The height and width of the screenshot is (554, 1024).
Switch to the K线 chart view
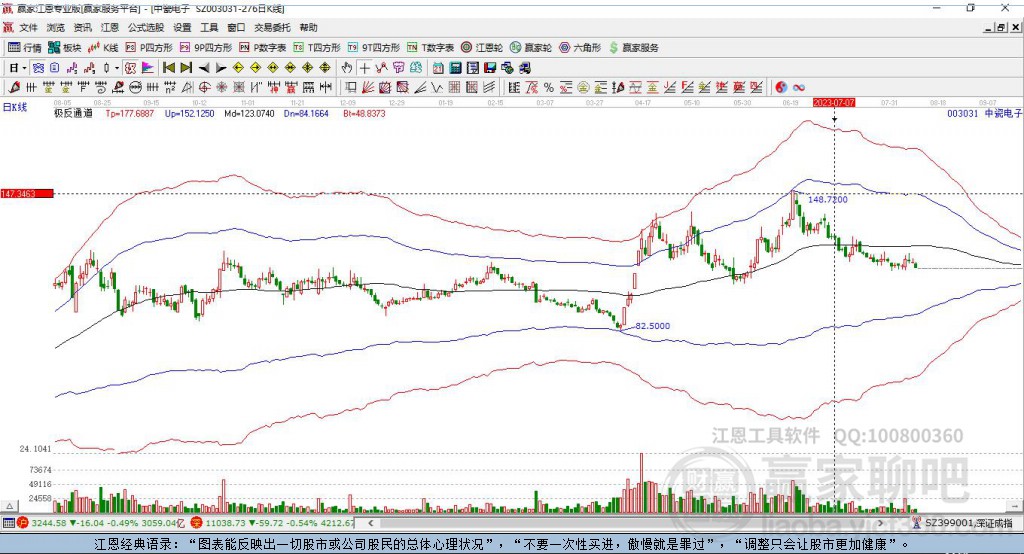(103, 48)
